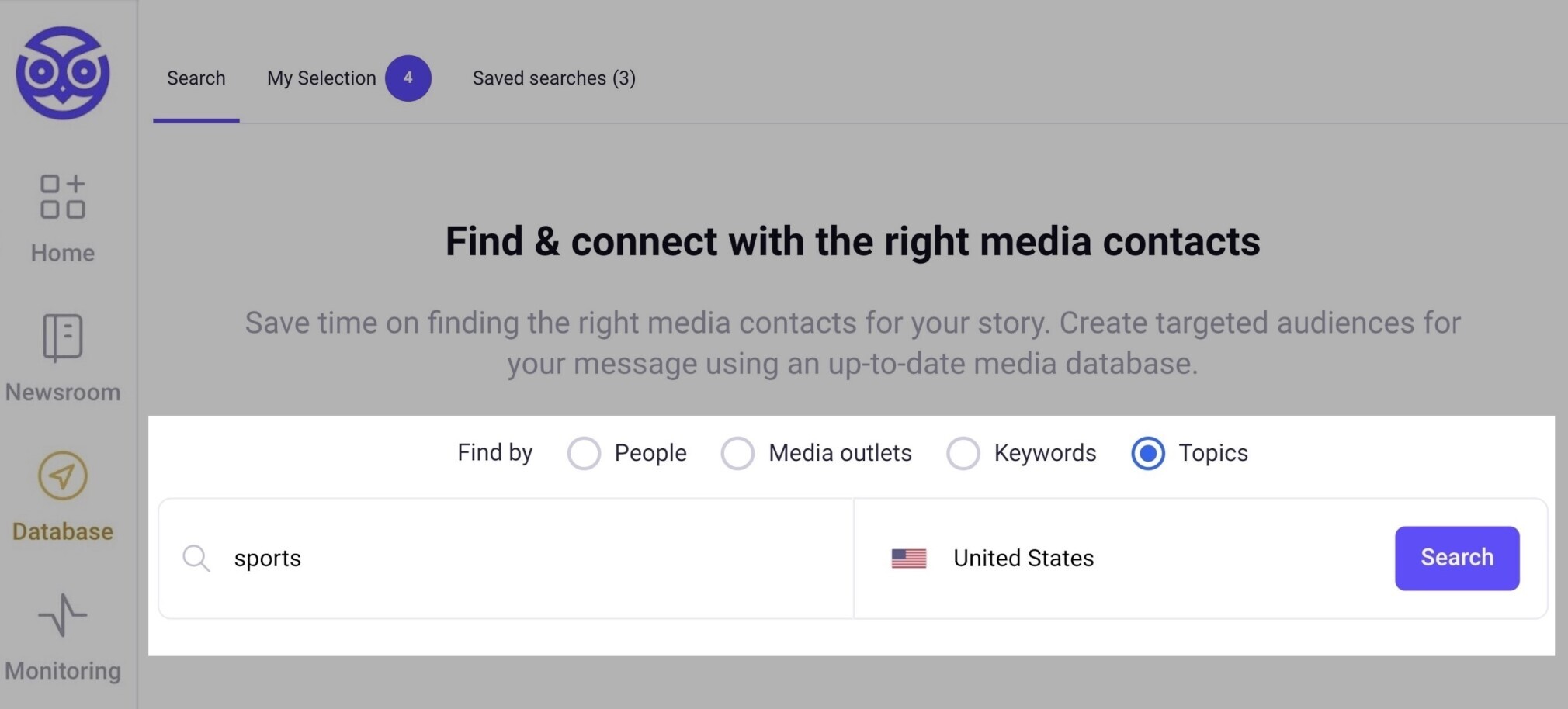Open the Saved searches (3) tab
The width and height of the screenshot is (1568, 709).
pyautogui.click(x=554, y=78)
